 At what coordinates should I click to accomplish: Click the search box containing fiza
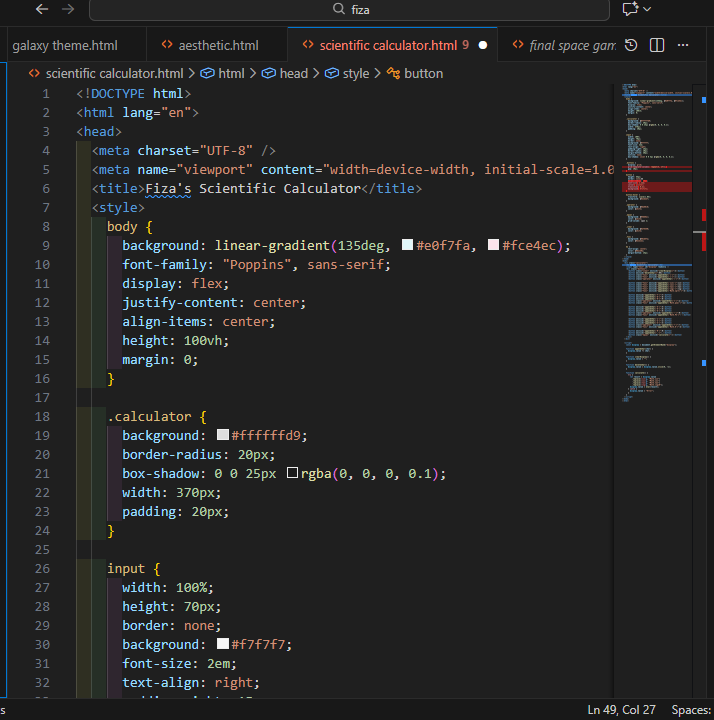[350, 9]
